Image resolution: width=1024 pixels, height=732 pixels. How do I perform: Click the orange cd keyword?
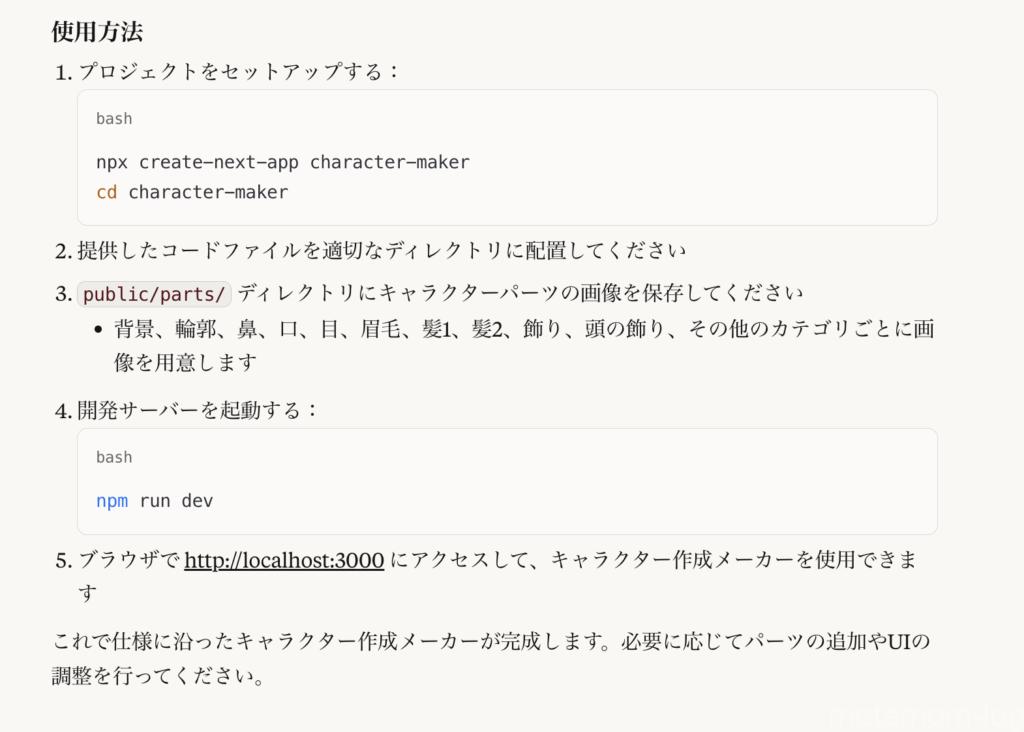coord(106,192)
